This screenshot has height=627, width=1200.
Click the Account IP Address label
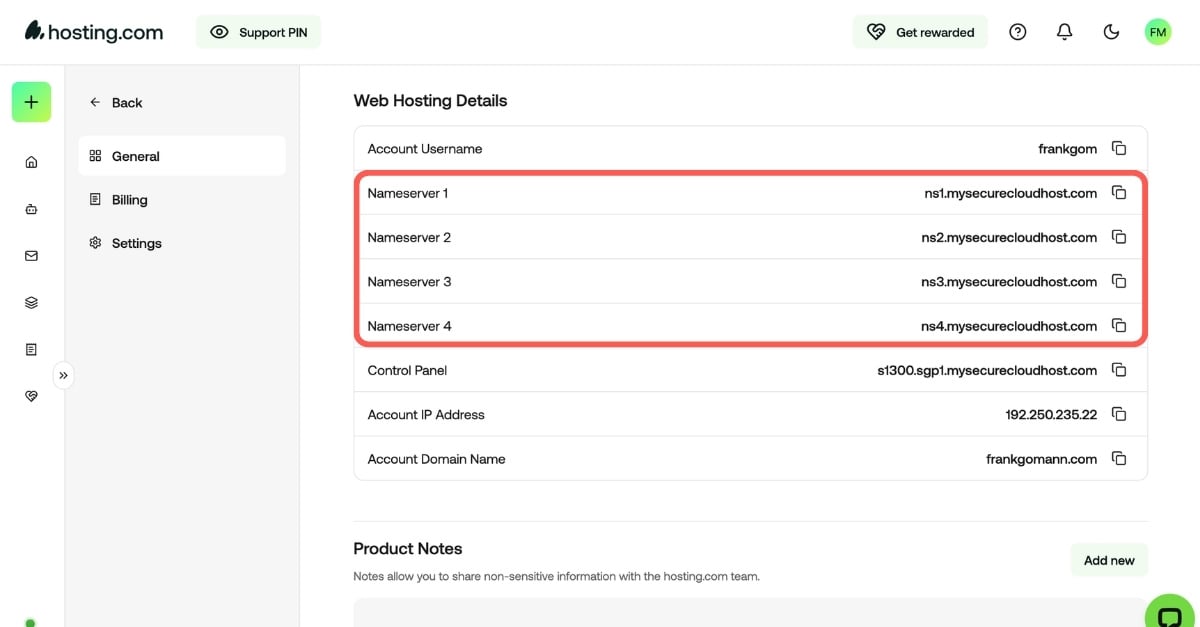click(x=426, y=414)
